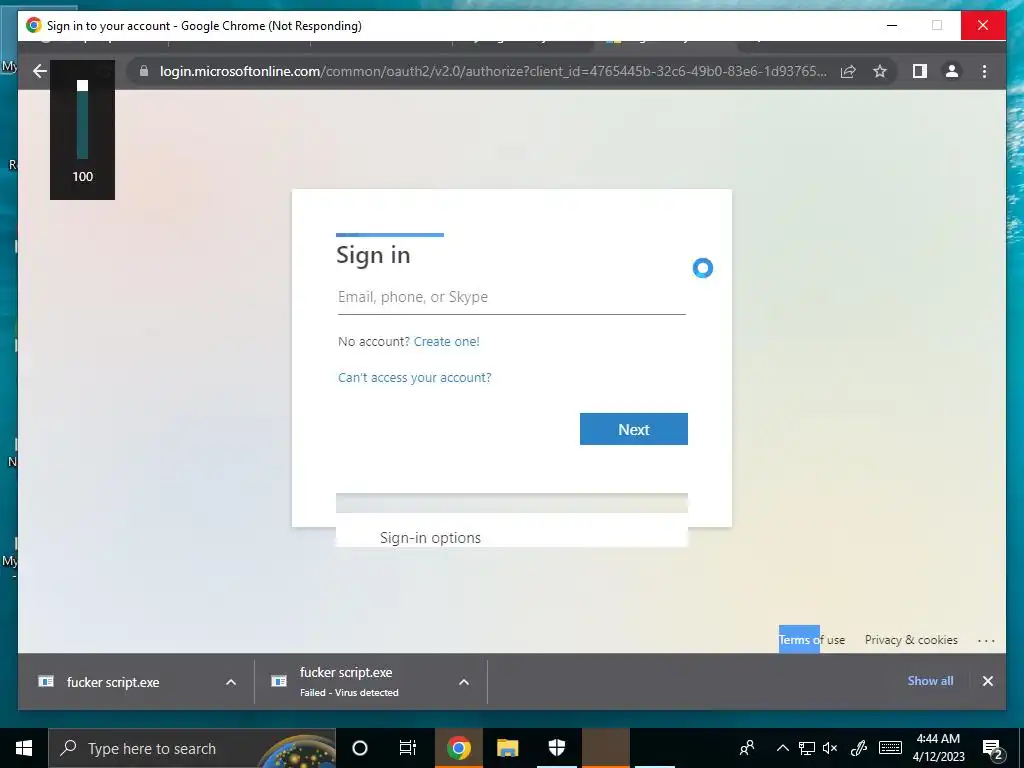Close the Chrome window
The height and width of the screenshot is (768, 1024).
point(983,25)
